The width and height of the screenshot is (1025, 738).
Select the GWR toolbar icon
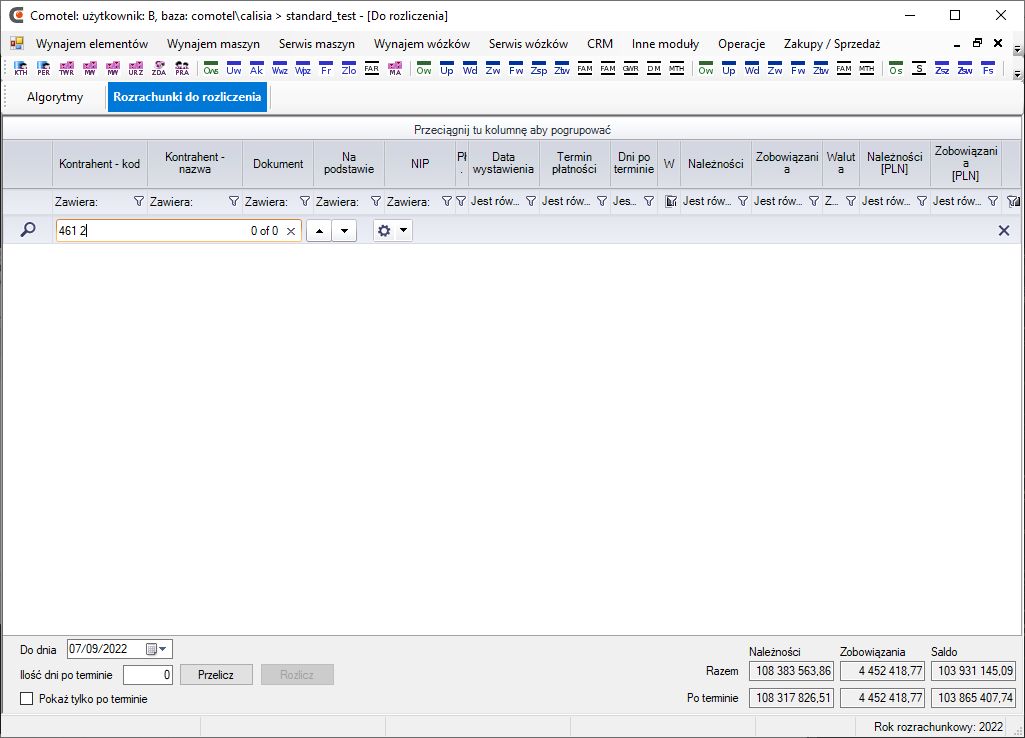pos(630,70)
